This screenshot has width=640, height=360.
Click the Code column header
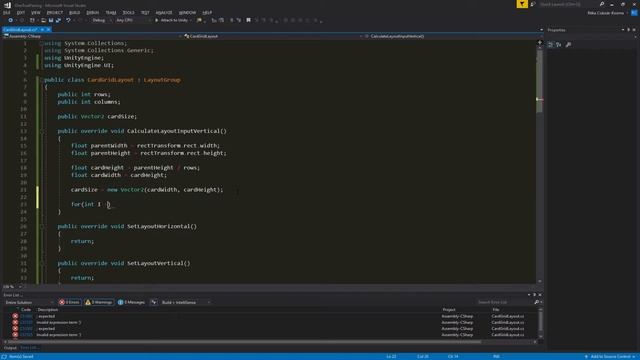(26, 310)
